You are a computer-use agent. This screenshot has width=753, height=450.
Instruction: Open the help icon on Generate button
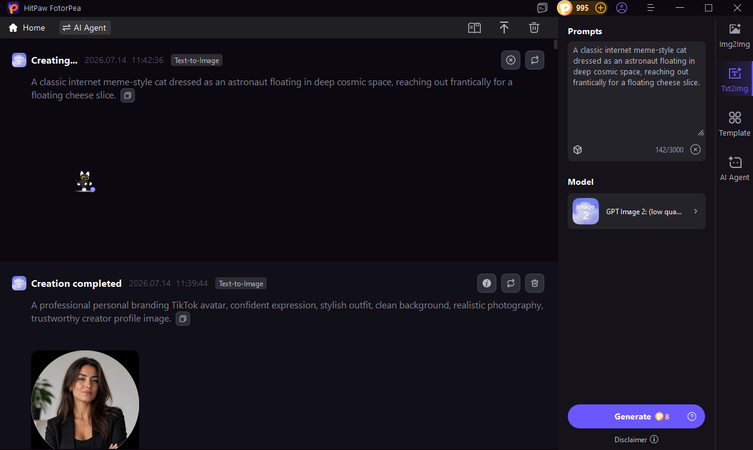(x=692, y=416)
